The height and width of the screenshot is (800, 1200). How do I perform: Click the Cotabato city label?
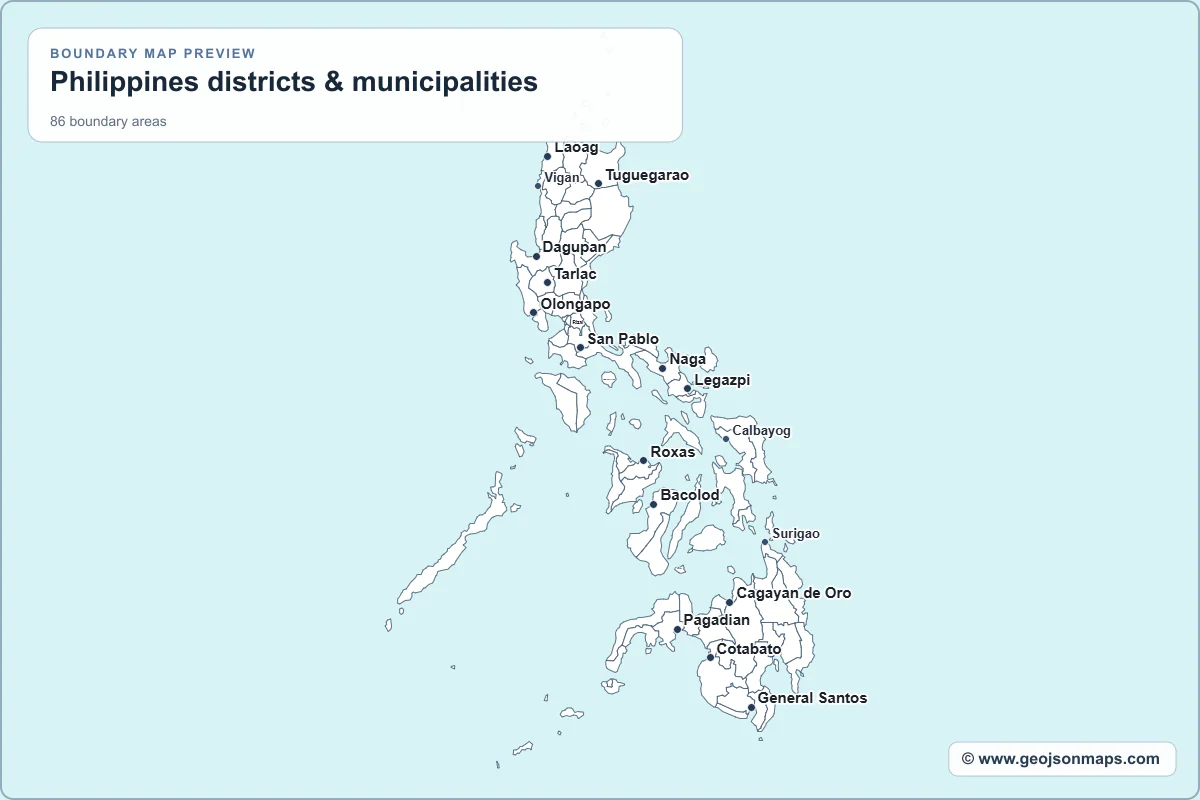click(749, 649)
